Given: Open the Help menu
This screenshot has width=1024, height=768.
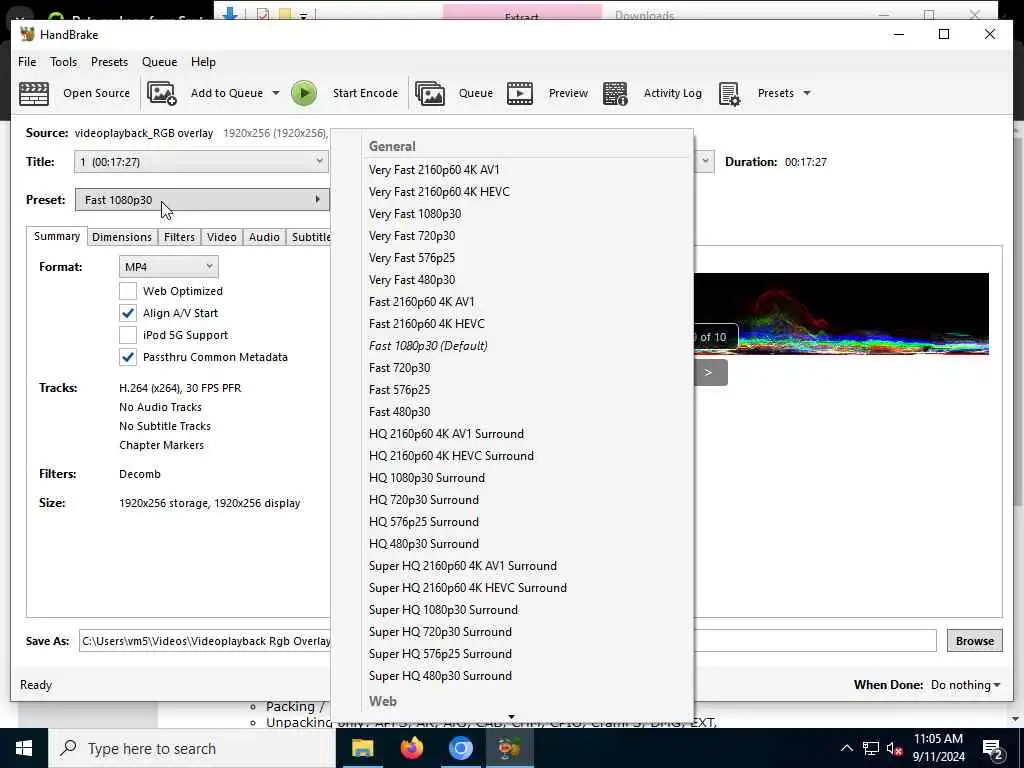Looking at the screenshot, I should click(x=203, y=61).
